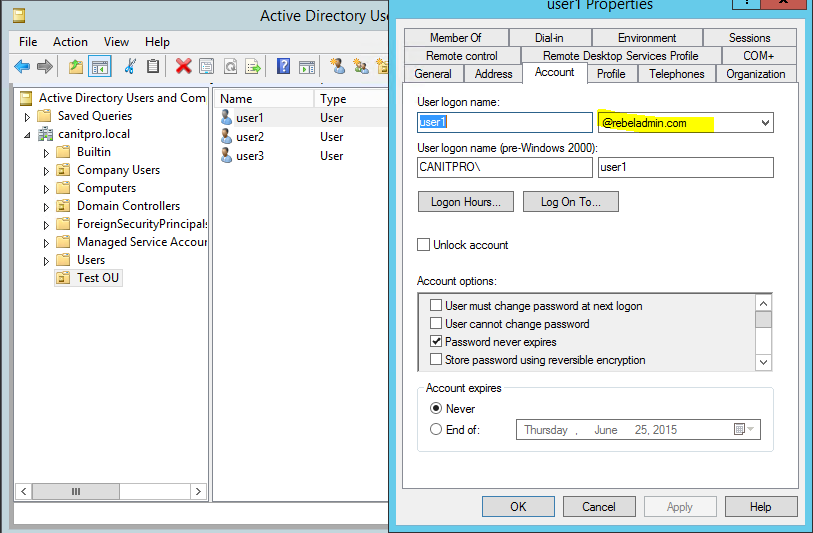Click the Log On To button
The height and width of the screenshot is (533, 813).
pos(570,202)
